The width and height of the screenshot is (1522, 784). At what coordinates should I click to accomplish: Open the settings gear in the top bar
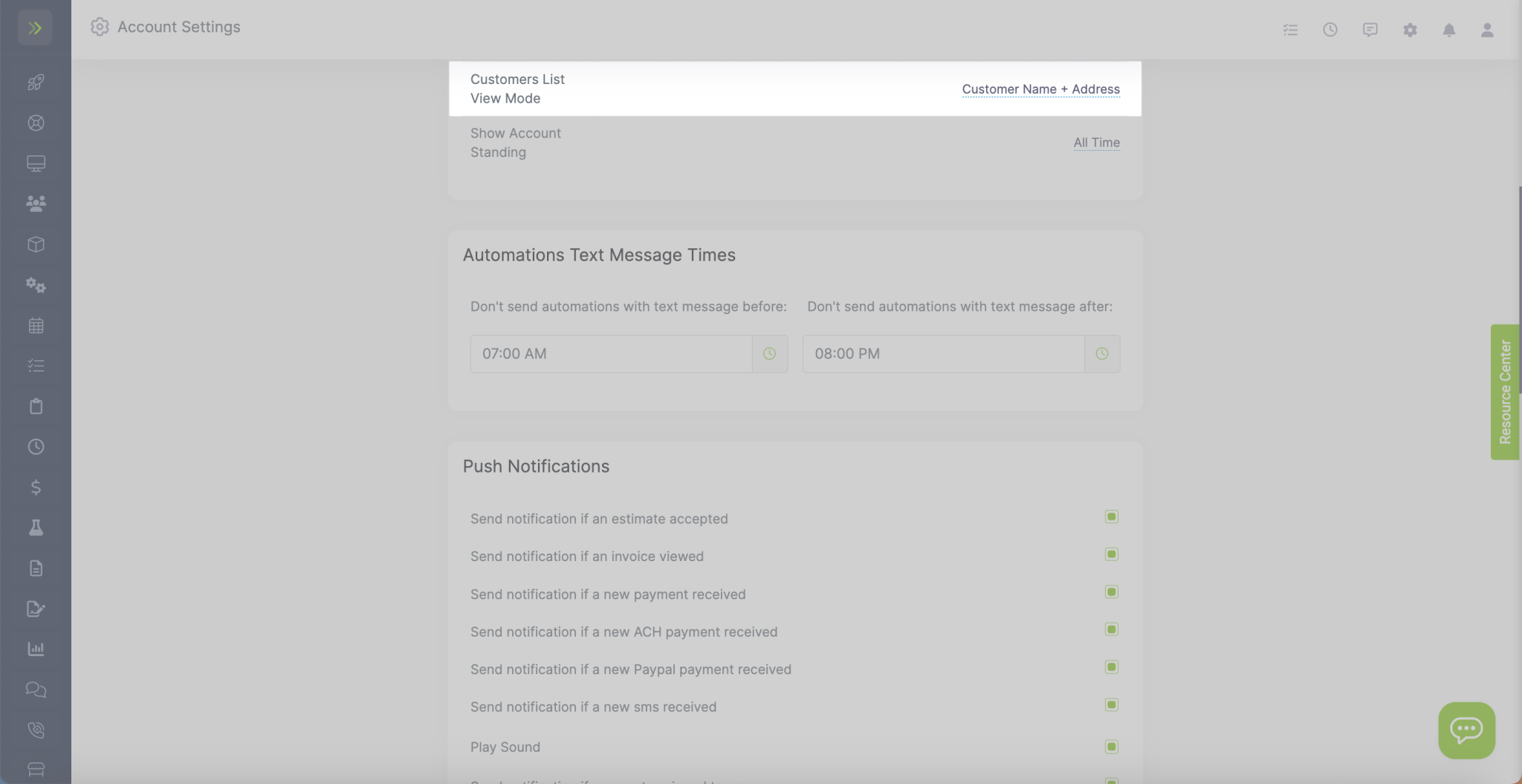tap(1409, 30)
